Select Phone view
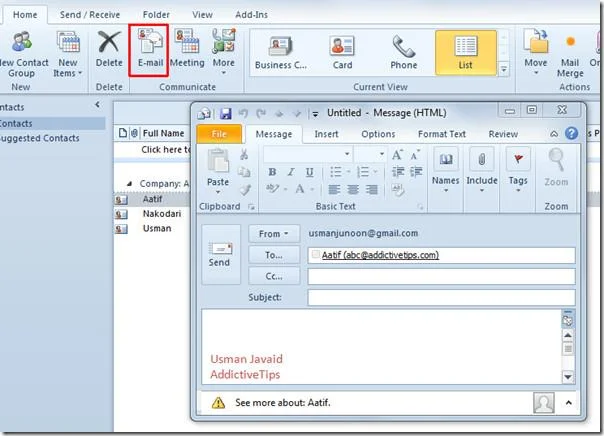604x436 pixels. tap(404, 53)
